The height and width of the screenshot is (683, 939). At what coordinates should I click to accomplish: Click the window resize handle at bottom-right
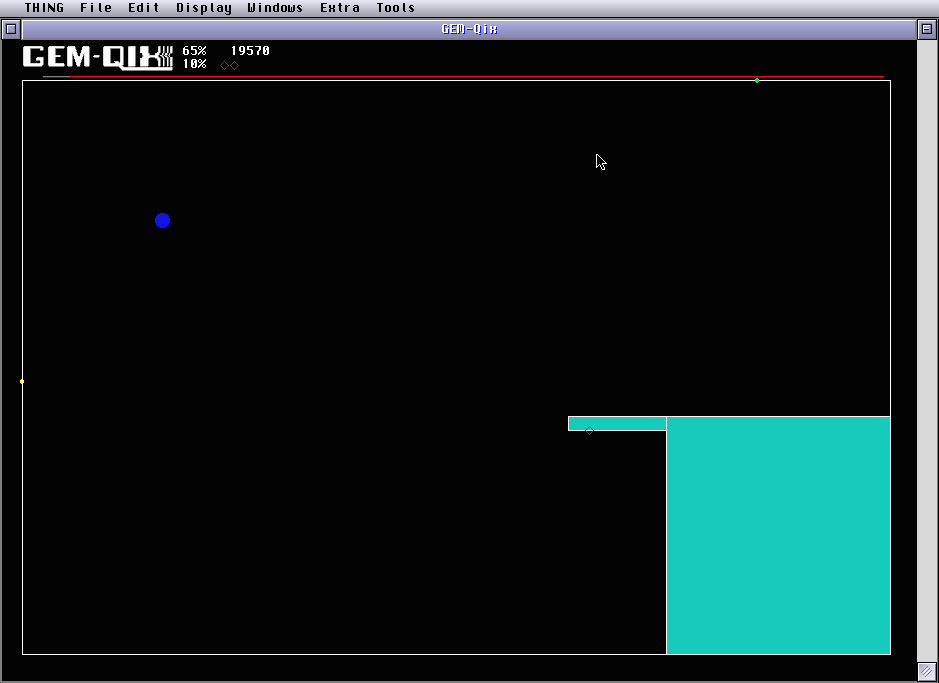(x=926, y=671)
